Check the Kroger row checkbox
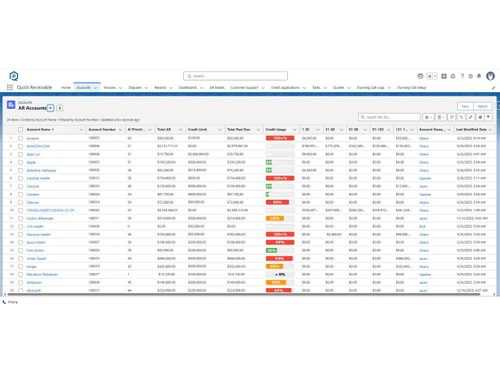 pos(21,267)
